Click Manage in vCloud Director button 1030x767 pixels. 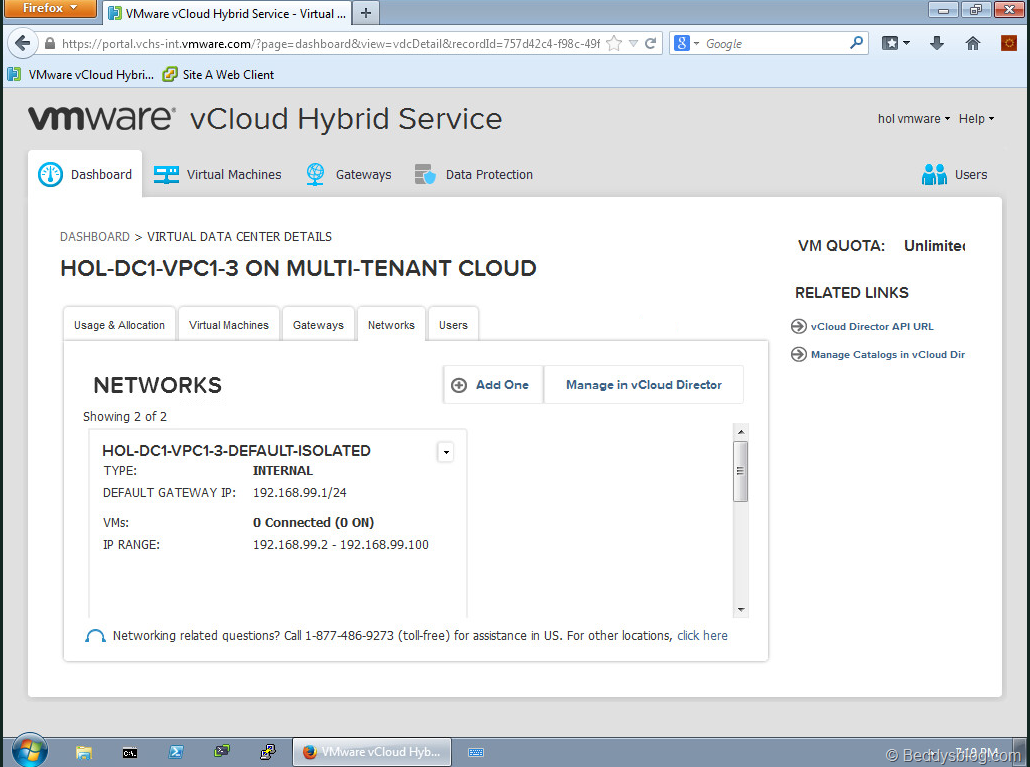pos(644,385)
